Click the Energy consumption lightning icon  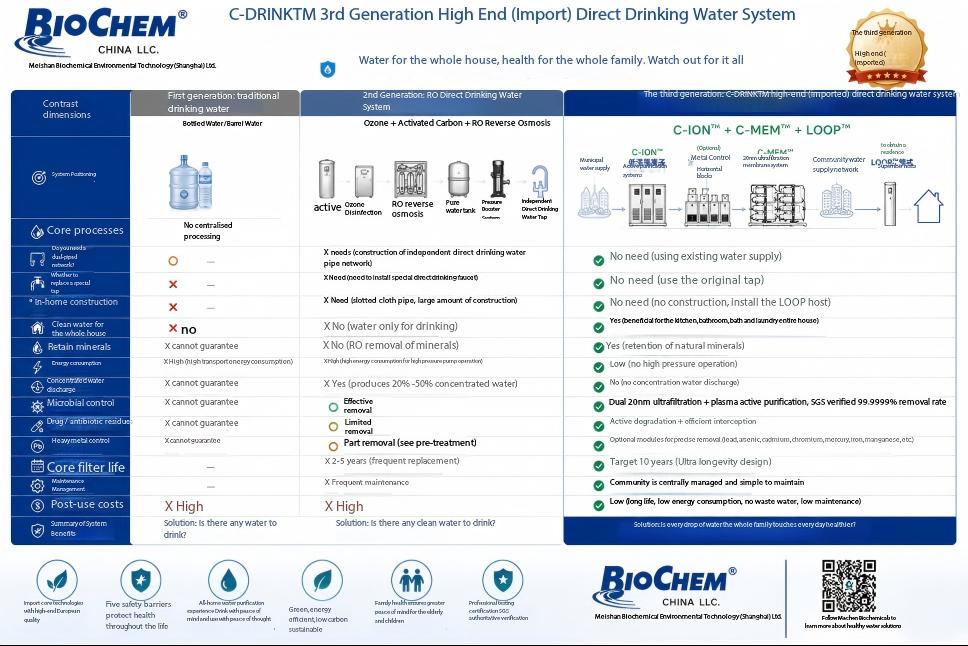[37, 367]
